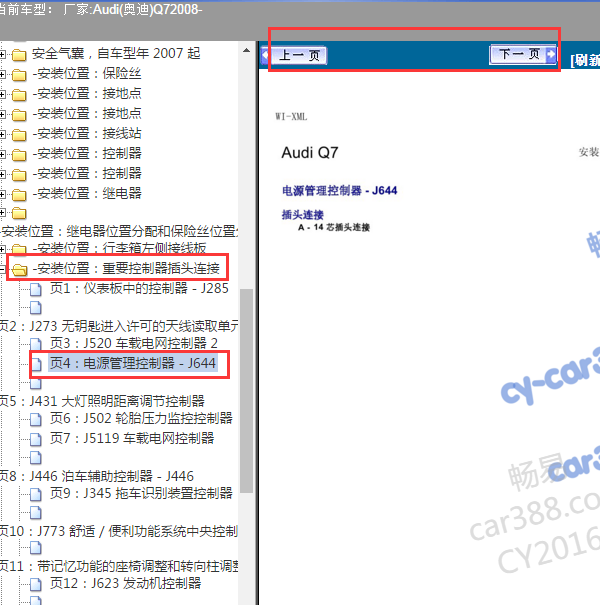Expand the 行李箱左侧接线板 folder
Image resolution: width=600 pixels, height=605 pixels.
[x=2, y=249]
